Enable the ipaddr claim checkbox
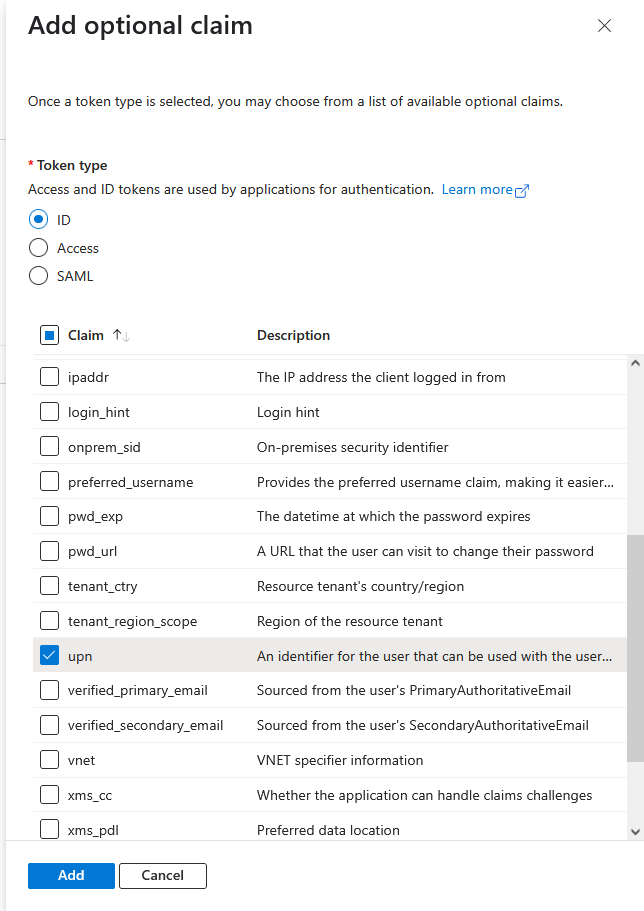Image resolution: width=644 pixels, height=911 pixels. point(49,378)
